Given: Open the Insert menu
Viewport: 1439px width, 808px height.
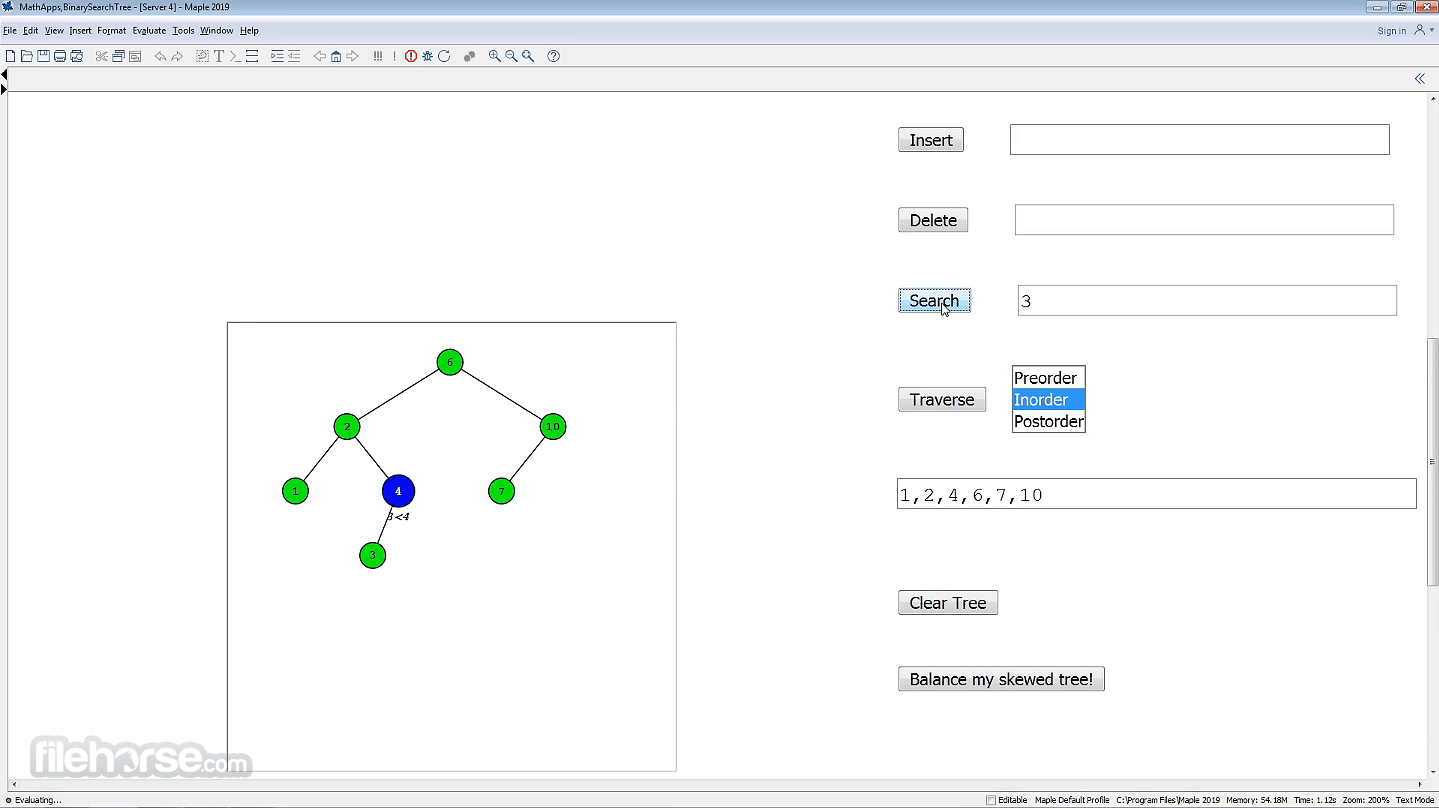Looking at the screenshot, I should pos(80,31).
